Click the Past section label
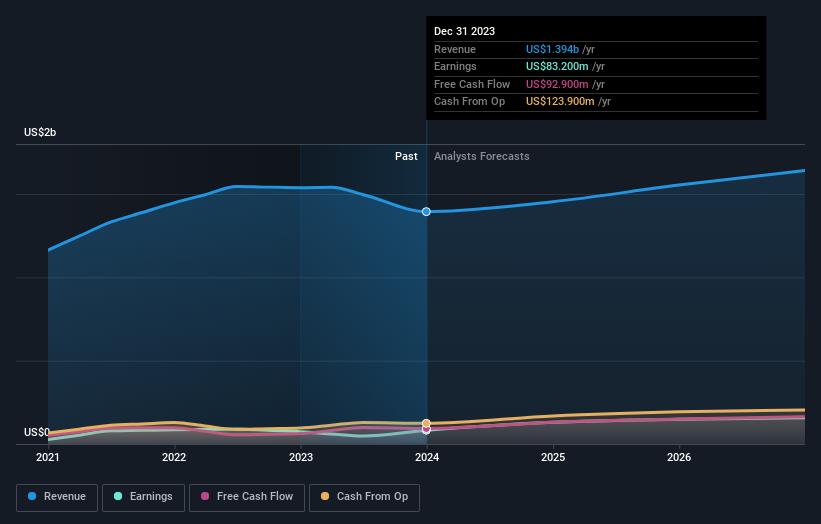 click(406, 157)
